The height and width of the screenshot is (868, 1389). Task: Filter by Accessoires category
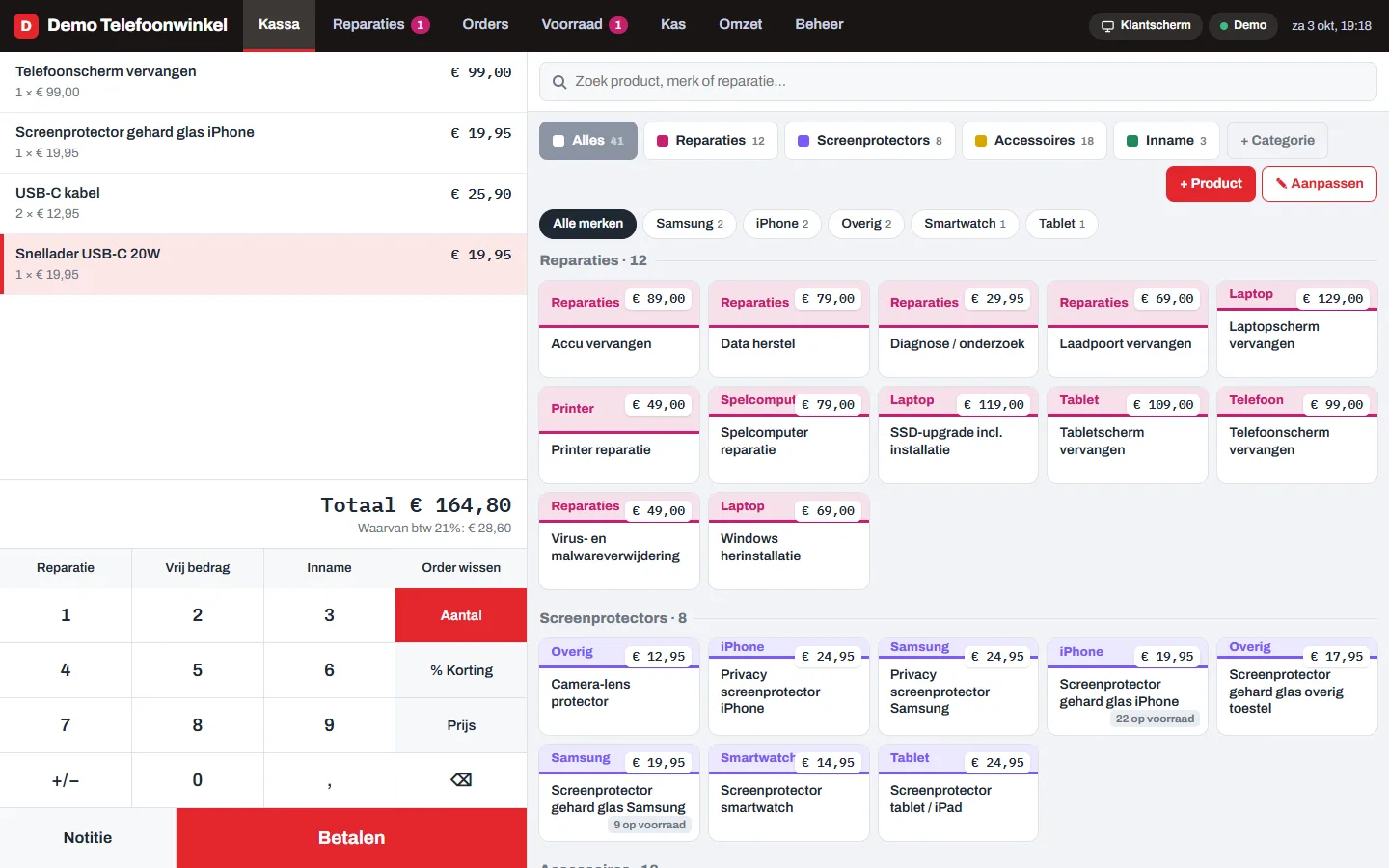pos(1034,141)
